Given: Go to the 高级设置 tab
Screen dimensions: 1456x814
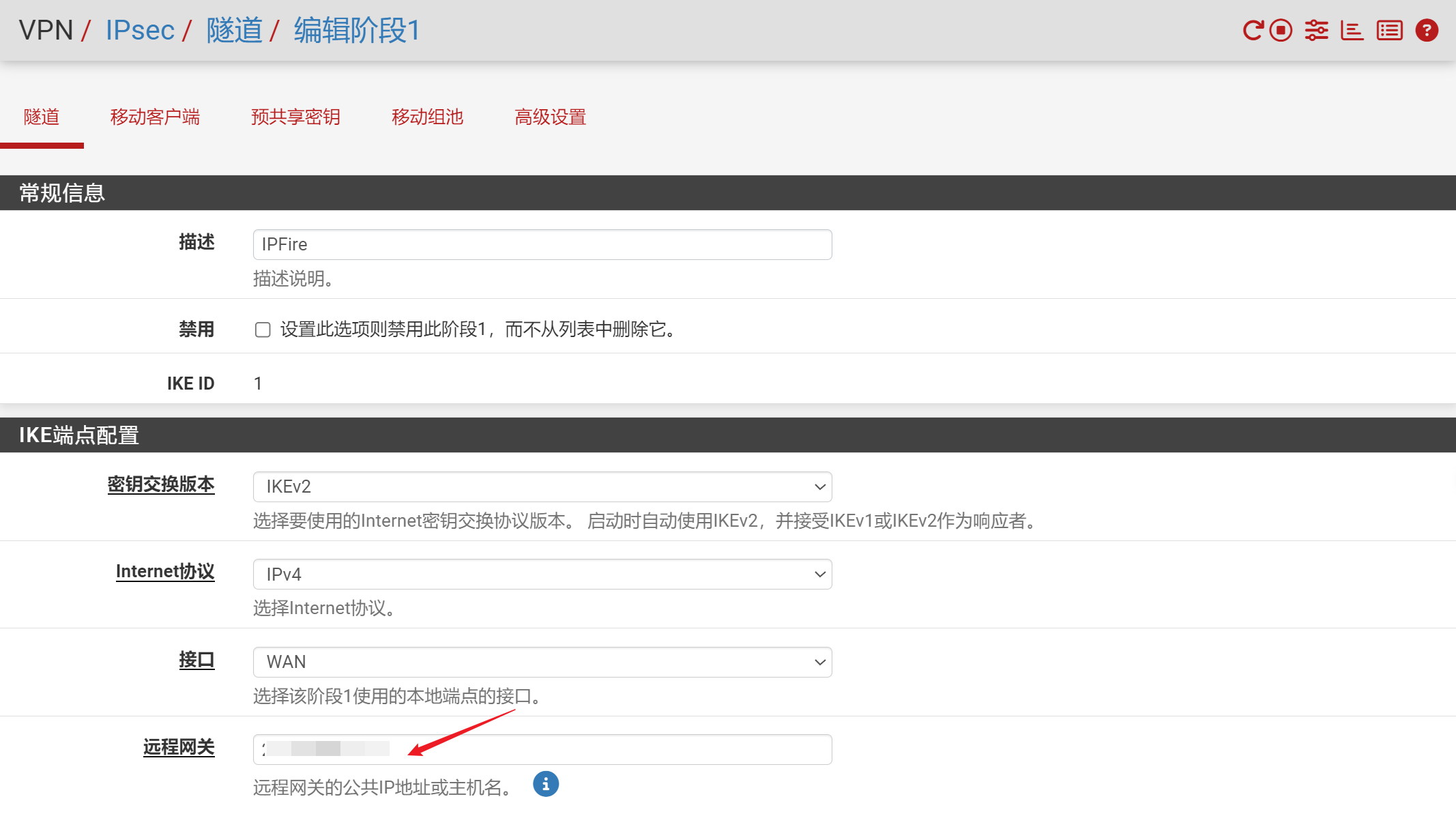Looking at the screenshot, I should coord(550,117).
